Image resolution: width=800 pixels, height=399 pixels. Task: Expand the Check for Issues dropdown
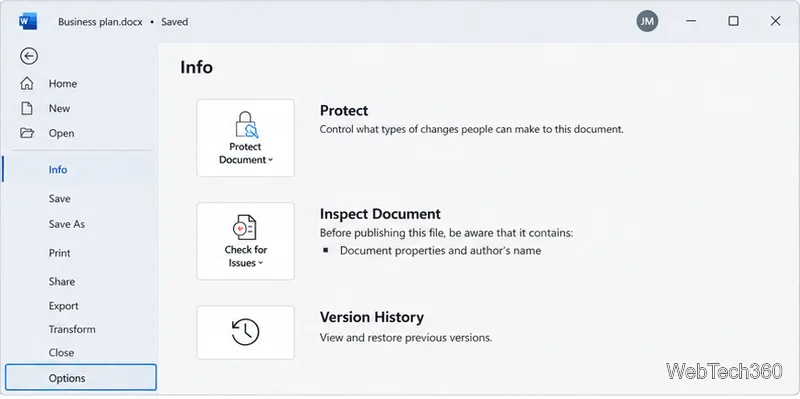(x=245, y=241)
